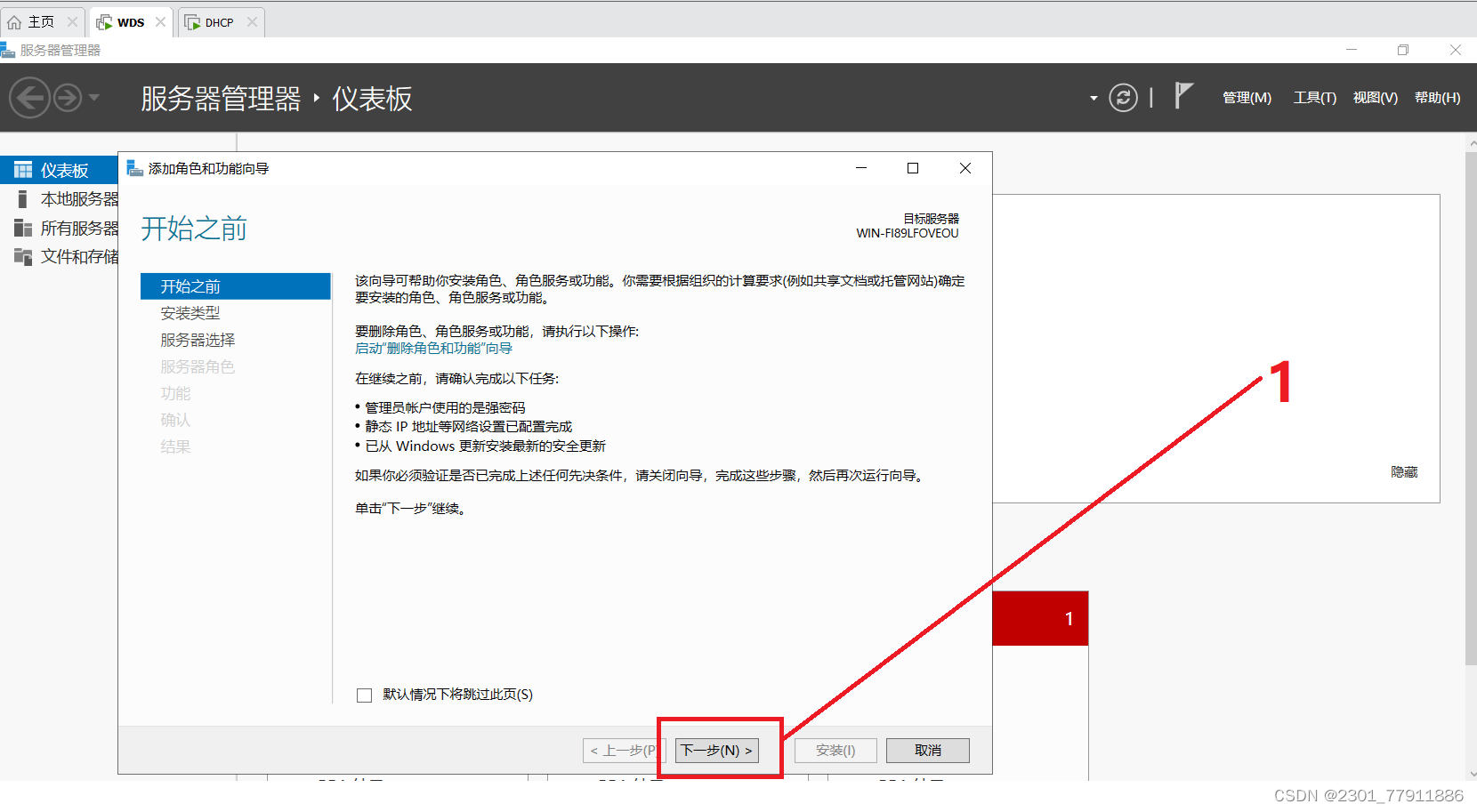Select 所有服务器 in the sidebar
The image size is (1477, 812).
[79, 229]
